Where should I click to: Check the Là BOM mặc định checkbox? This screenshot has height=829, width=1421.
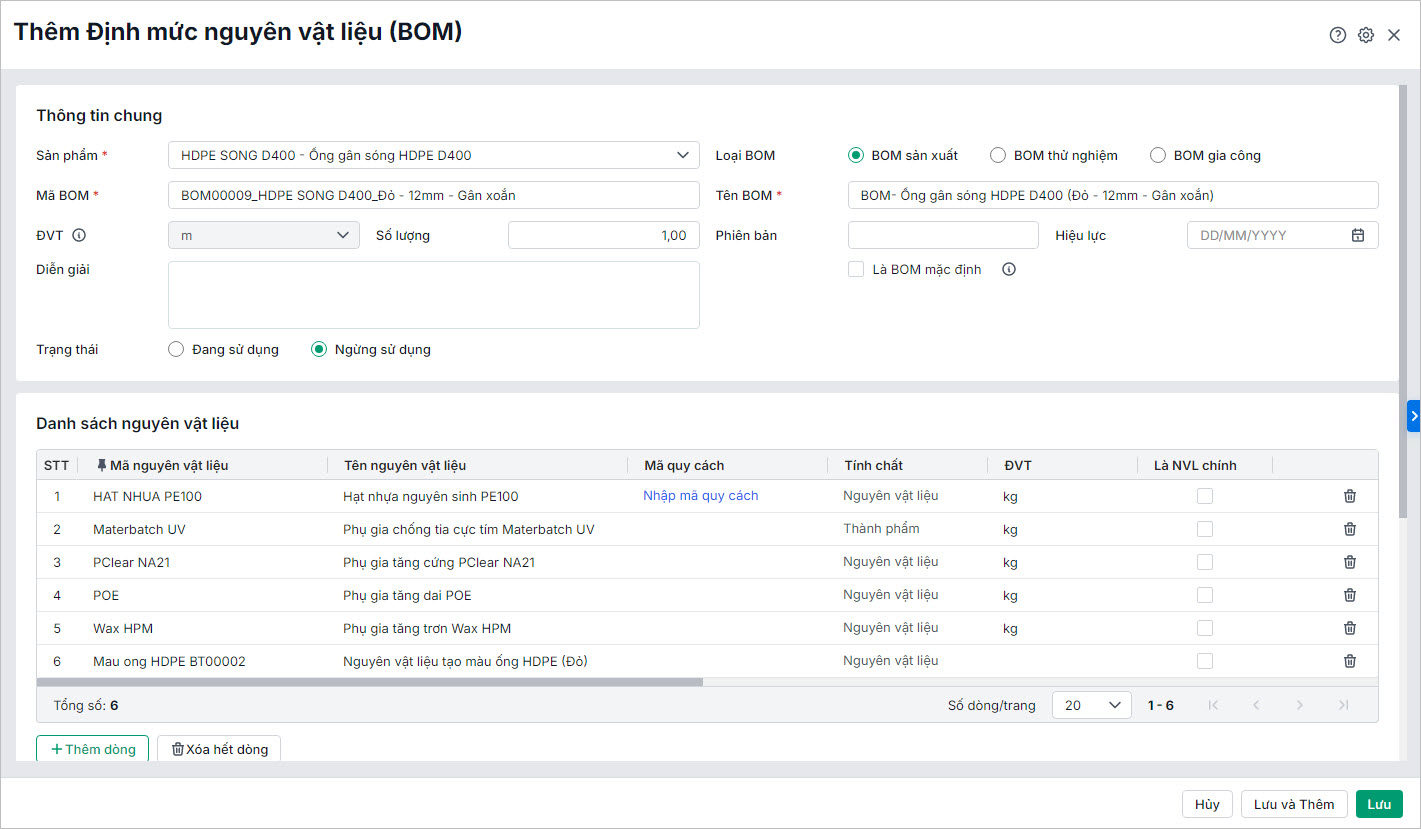(856, 269)
